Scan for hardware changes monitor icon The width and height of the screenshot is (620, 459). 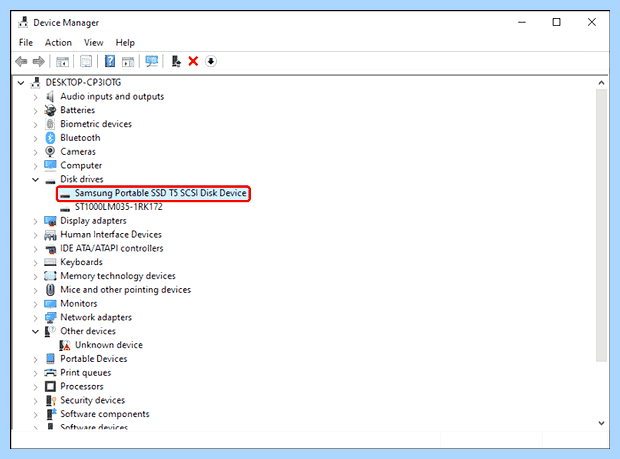click(x=152, y=61)
